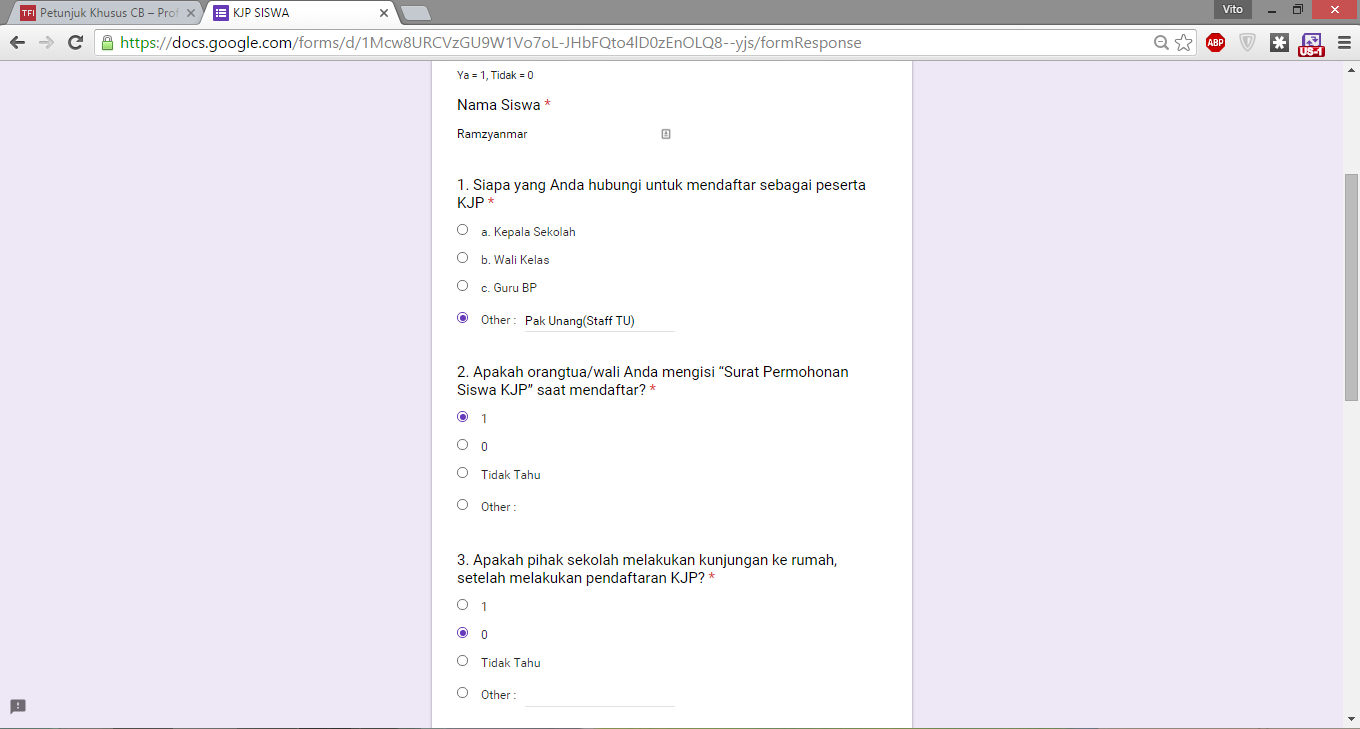Select radio option a. Kepala Sekolah
The image size is (1360, 729).
pyautogui.click(x=462, y=229)
